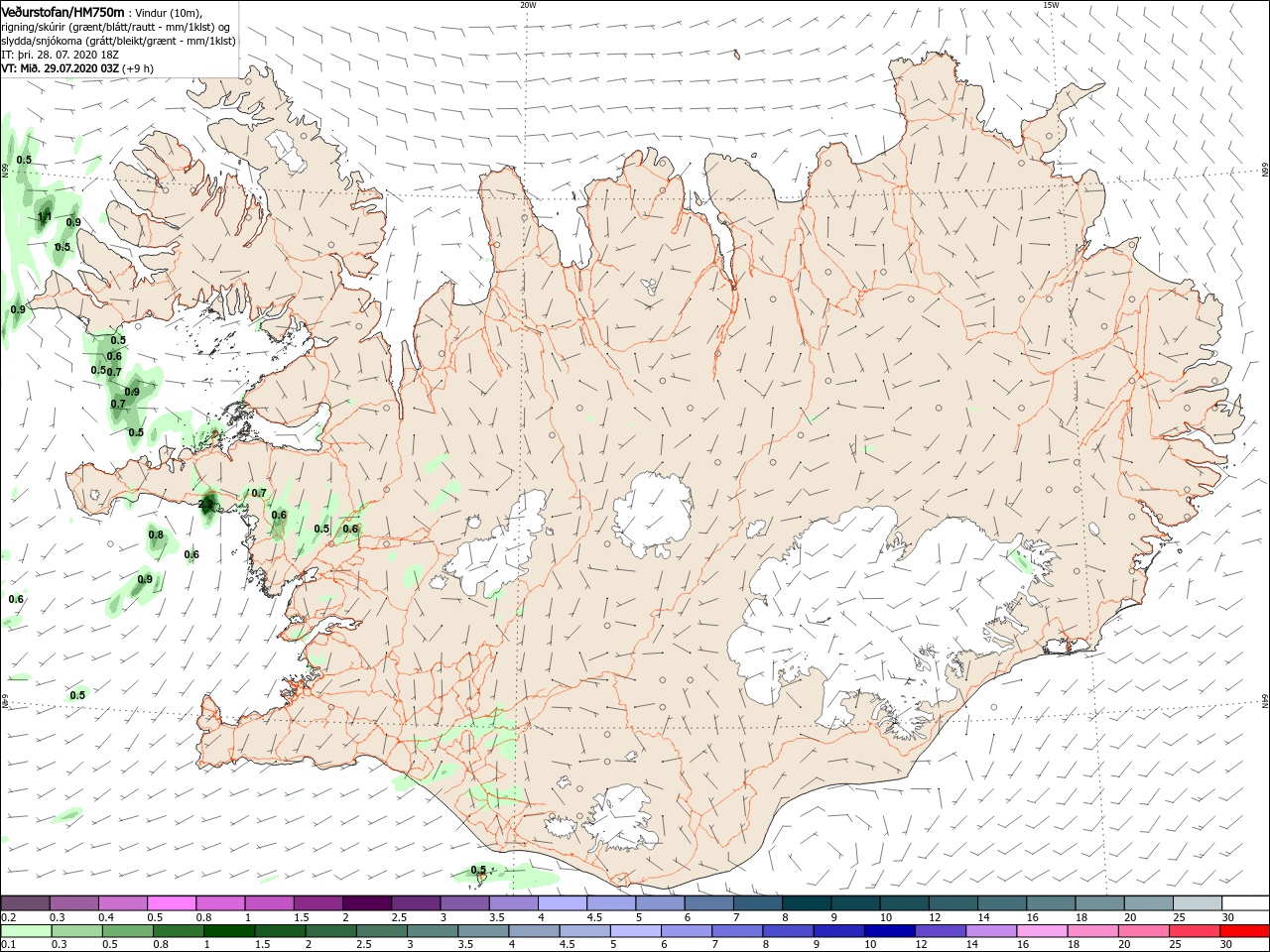The width and height of the screenshot is (1270, 952).
Task: Click the 'slydda/snjókoma' legend description line
Action: [x=118, y=41]
